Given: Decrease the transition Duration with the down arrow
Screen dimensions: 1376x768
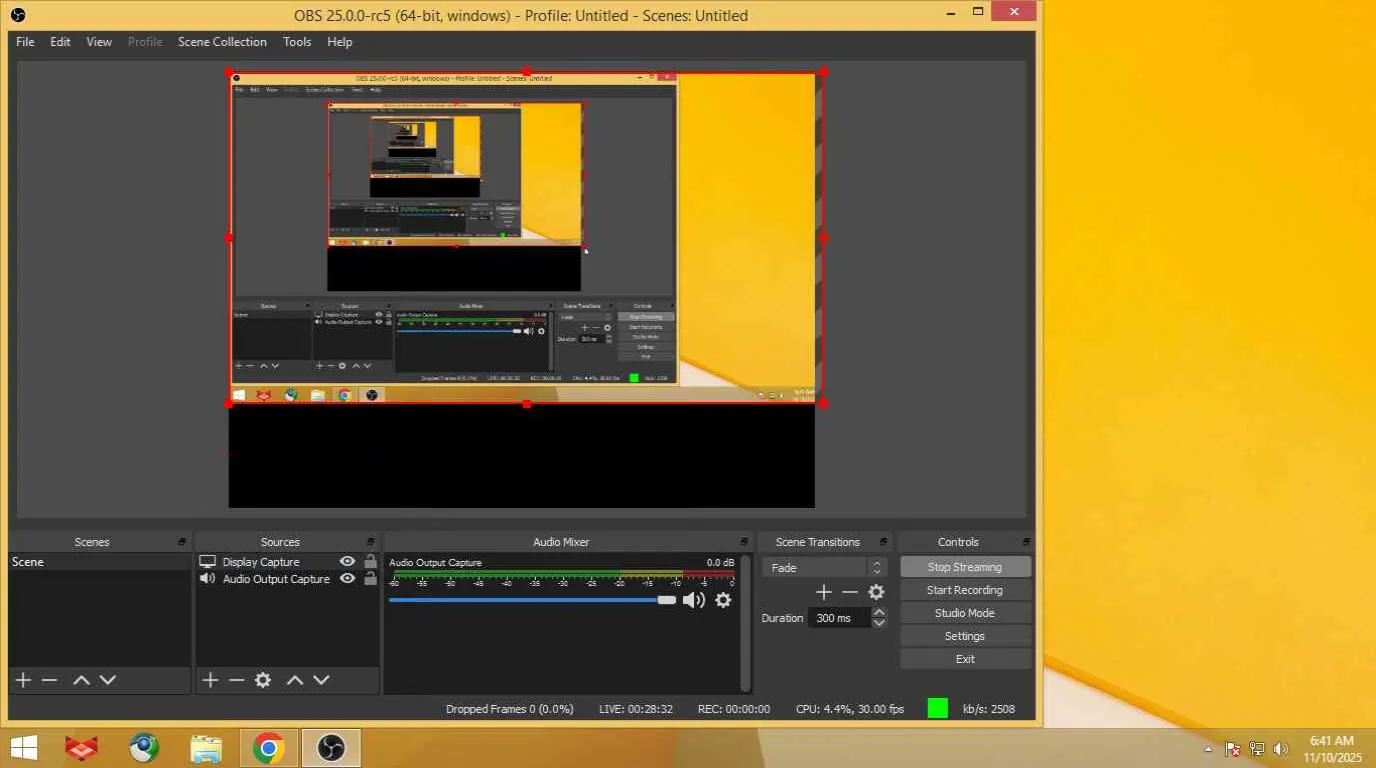Looking at the screenshot, I should (879, 623).
